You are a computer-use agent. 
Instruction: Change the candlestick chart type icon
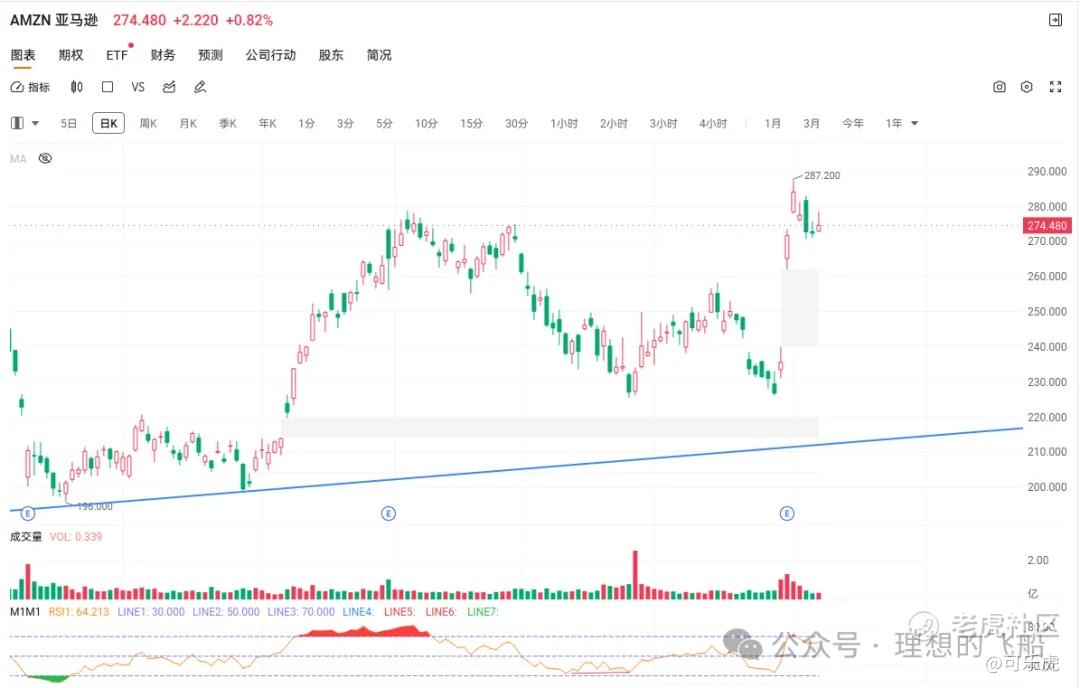[x=76, y=87]
